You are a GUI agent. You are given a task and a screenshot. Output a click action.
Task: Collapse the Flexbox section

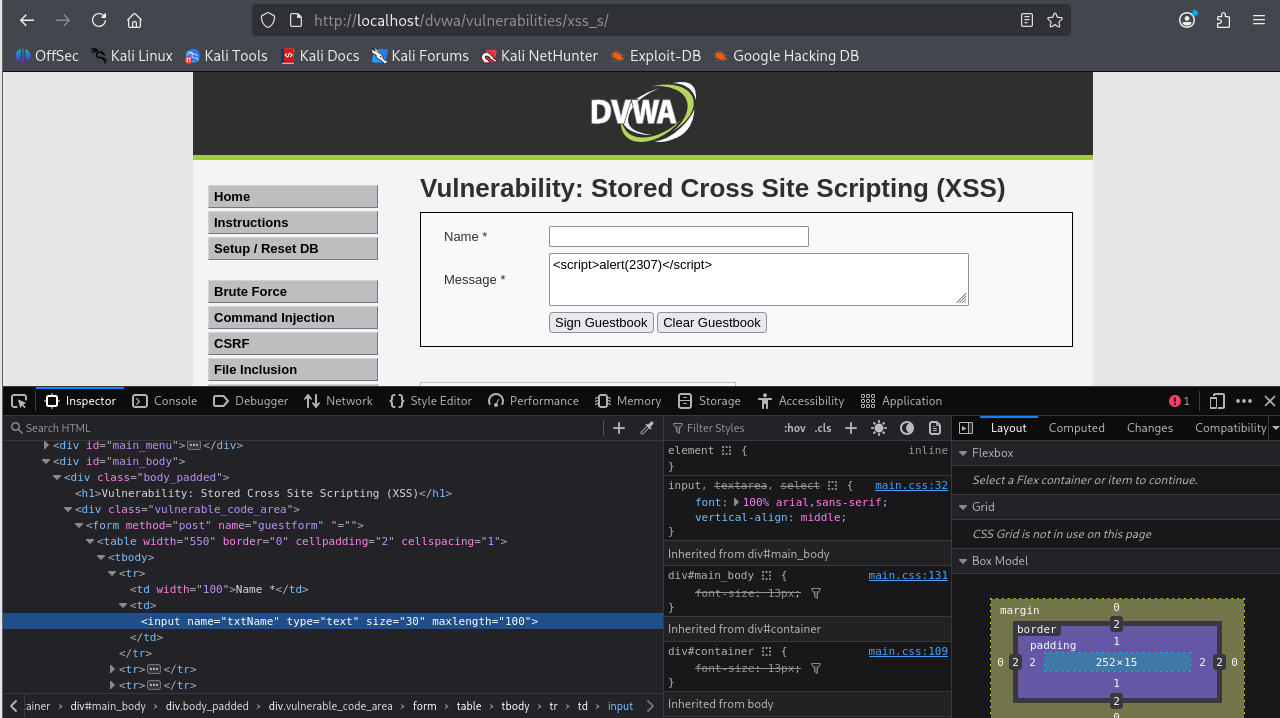[963, 453]
